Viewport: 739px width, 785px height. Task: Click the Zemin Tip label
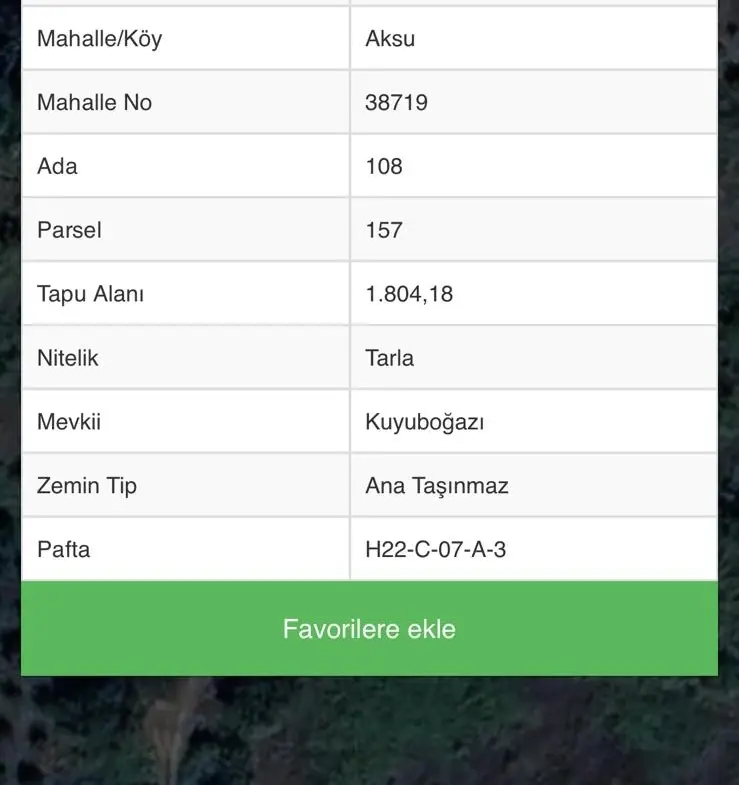(x=87, y=486)
